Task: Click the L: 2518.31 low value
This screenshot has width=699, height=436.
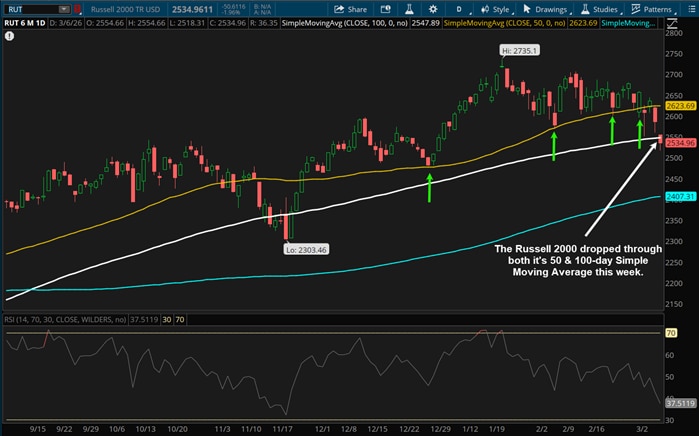Action: click(x=187, y=23)
